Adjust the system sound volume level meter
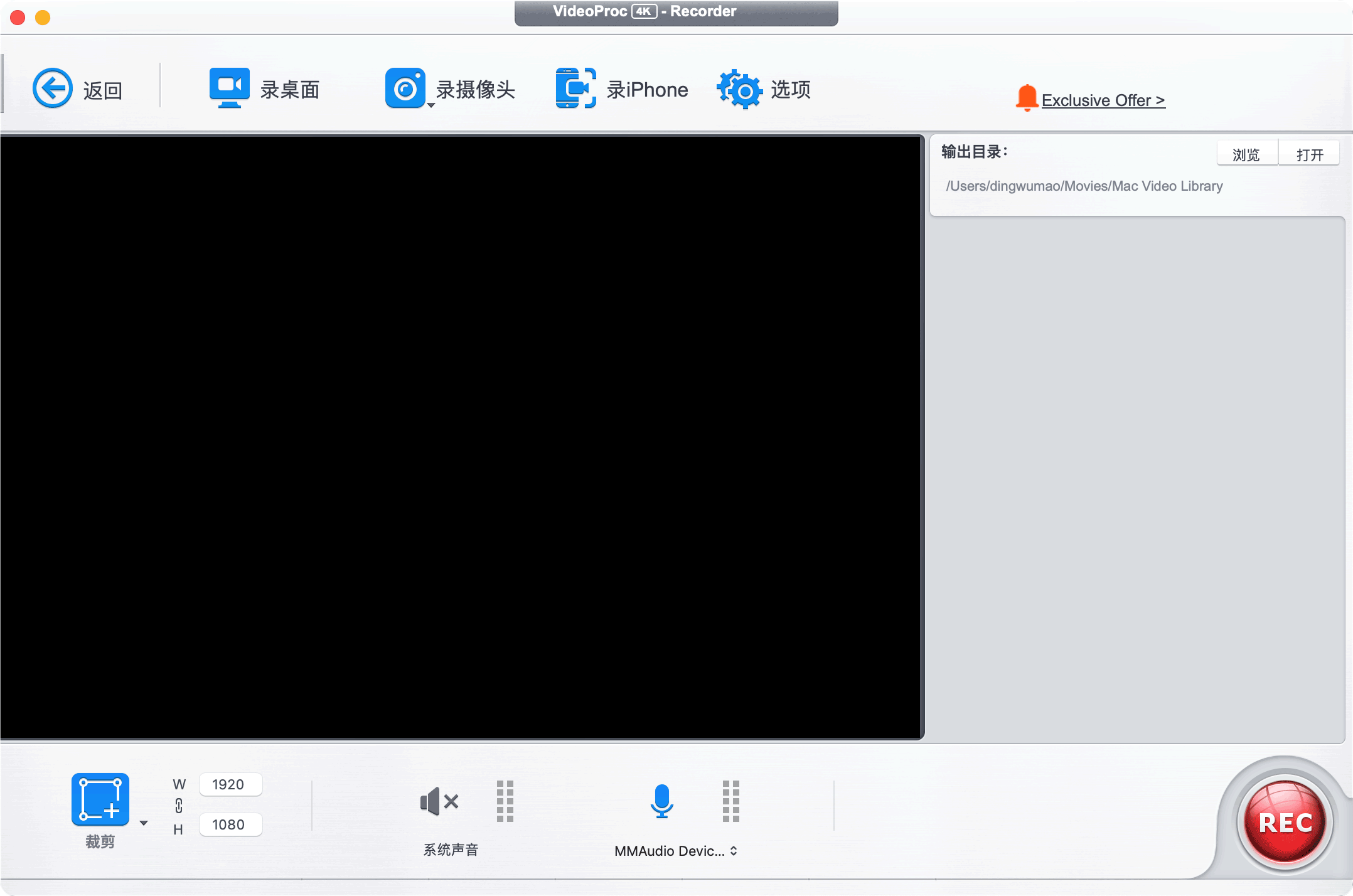Viewport: 1353px width, 896px height. click(505, 801)
